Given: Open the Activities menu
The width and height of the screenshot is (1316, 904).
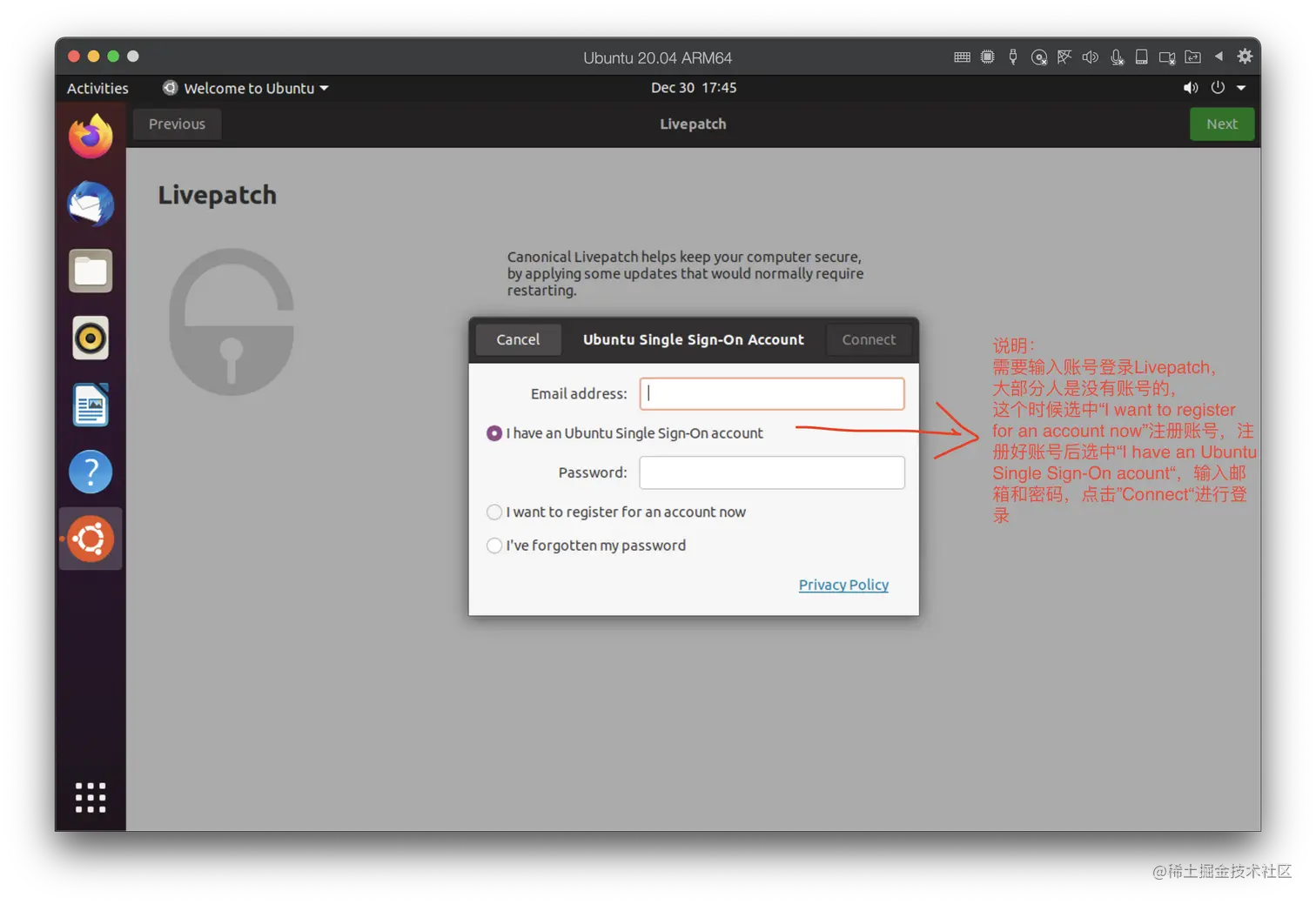Looking at the screenshot, I should click(x=97, y=88).
